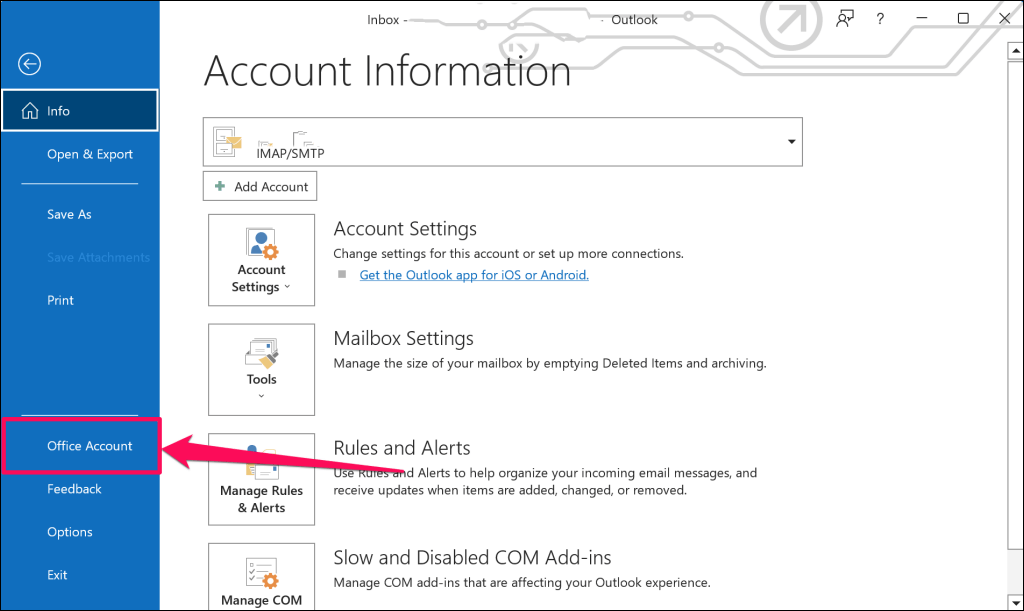Click the question mark Help icon
Image resolution: width=1024 pixels, height=611 pixels.
880,19
